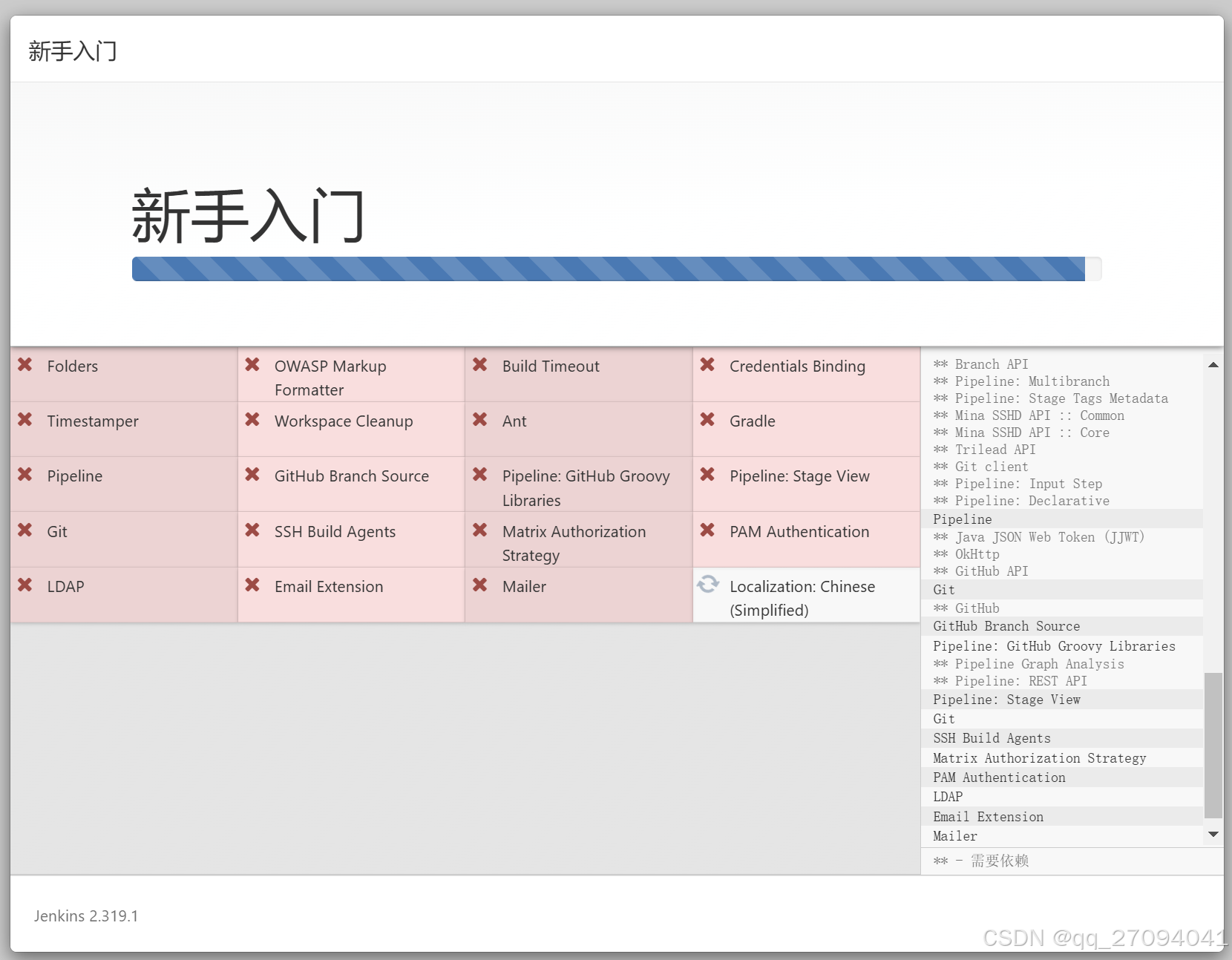Click the red X next to Email Extension

(x=253, y=586)
